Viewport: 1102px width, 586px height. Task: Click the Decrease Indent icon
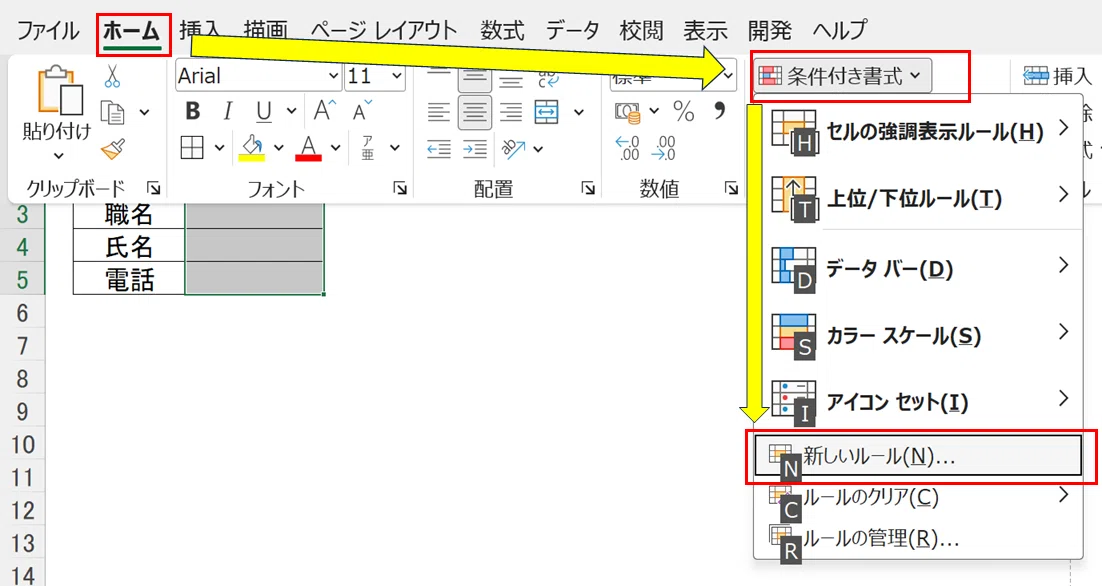pos(439,149)
